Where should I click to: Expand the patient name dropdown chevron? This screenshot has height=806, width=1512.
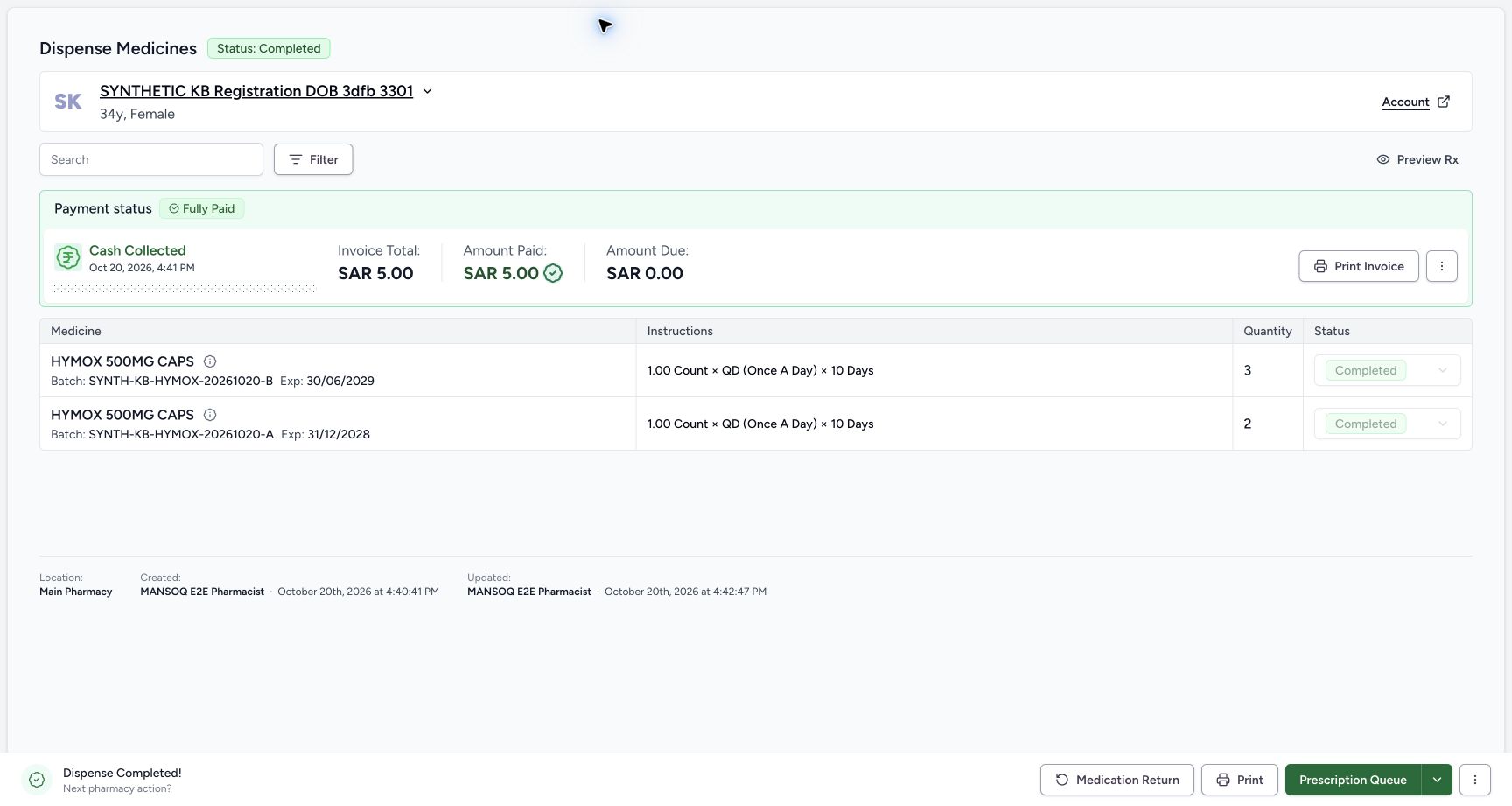[x=427, y=91]
